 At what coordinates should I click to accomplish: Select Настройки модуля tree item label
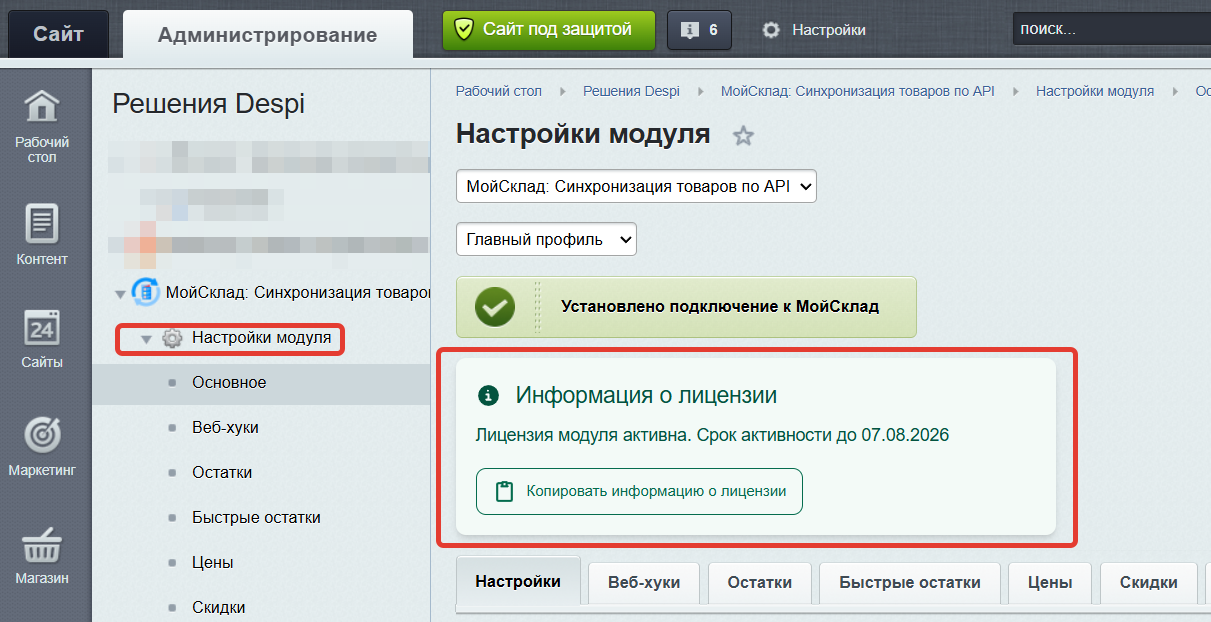click(261, 338)
